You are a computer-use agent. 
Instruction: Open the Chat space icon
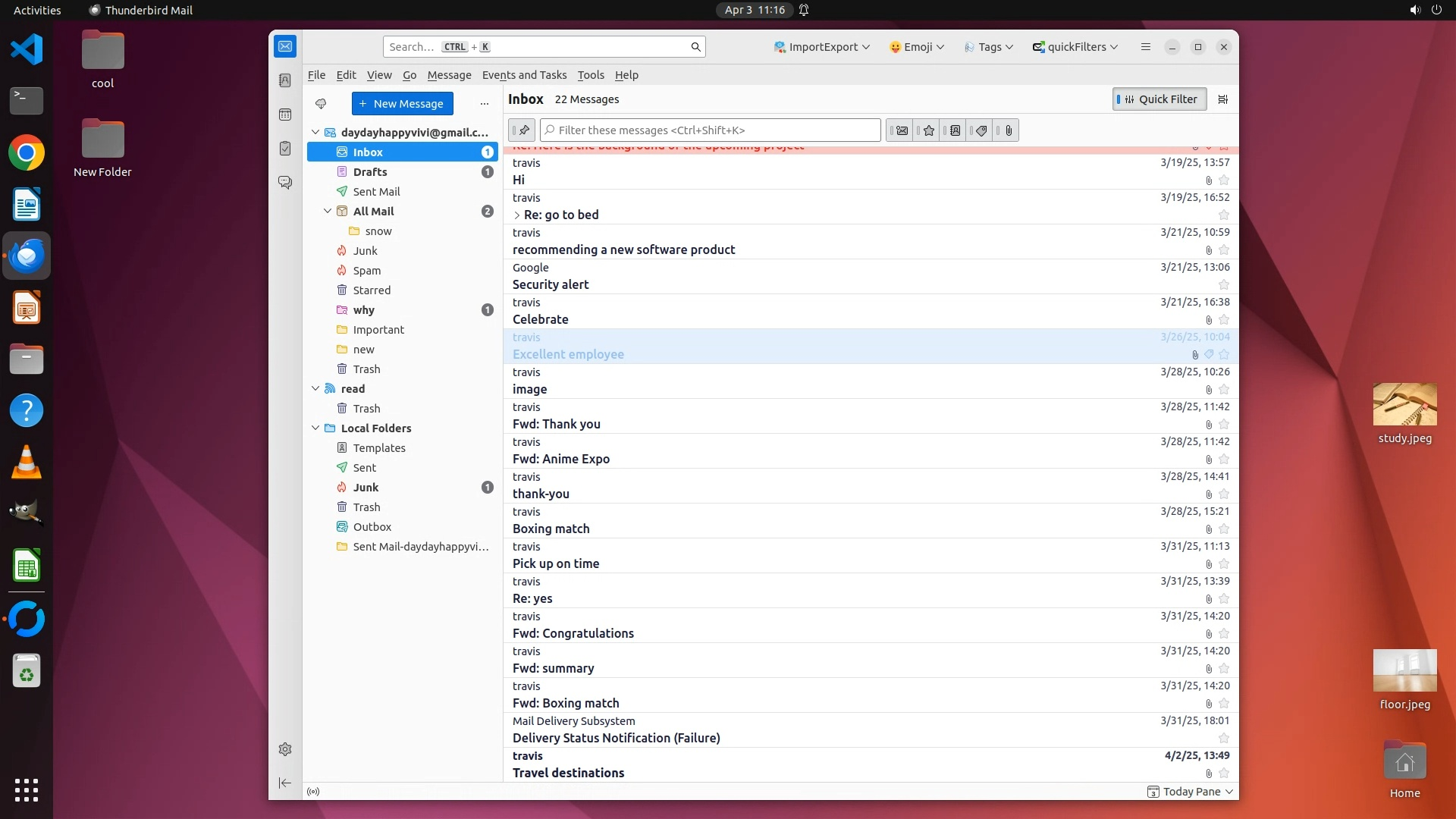[285, 183]
